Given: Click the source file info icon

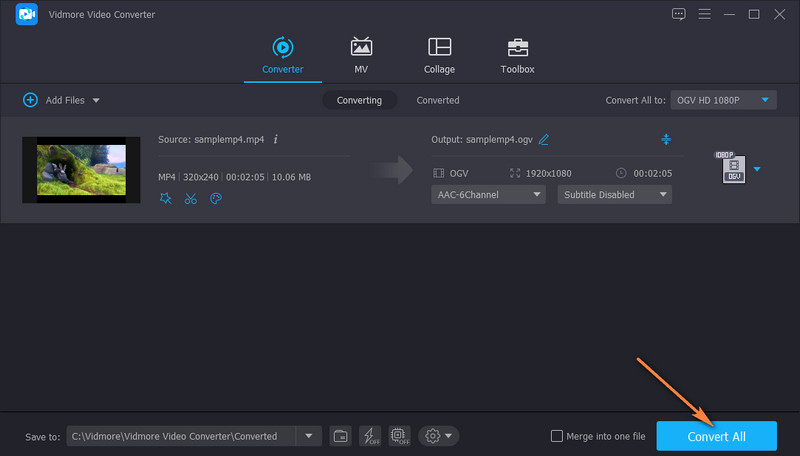Looking at the screenshot, I should click(275, 140).
